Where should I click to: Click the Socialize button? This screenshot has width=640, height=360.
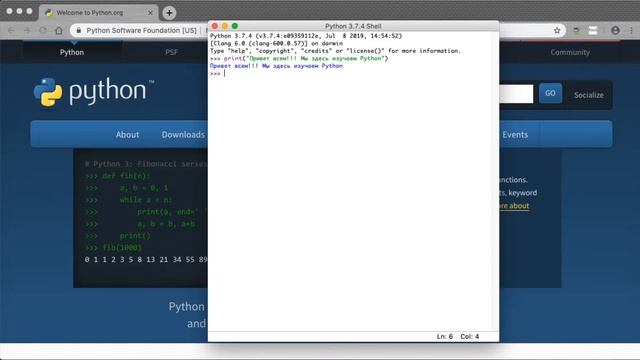click(589, 95)
